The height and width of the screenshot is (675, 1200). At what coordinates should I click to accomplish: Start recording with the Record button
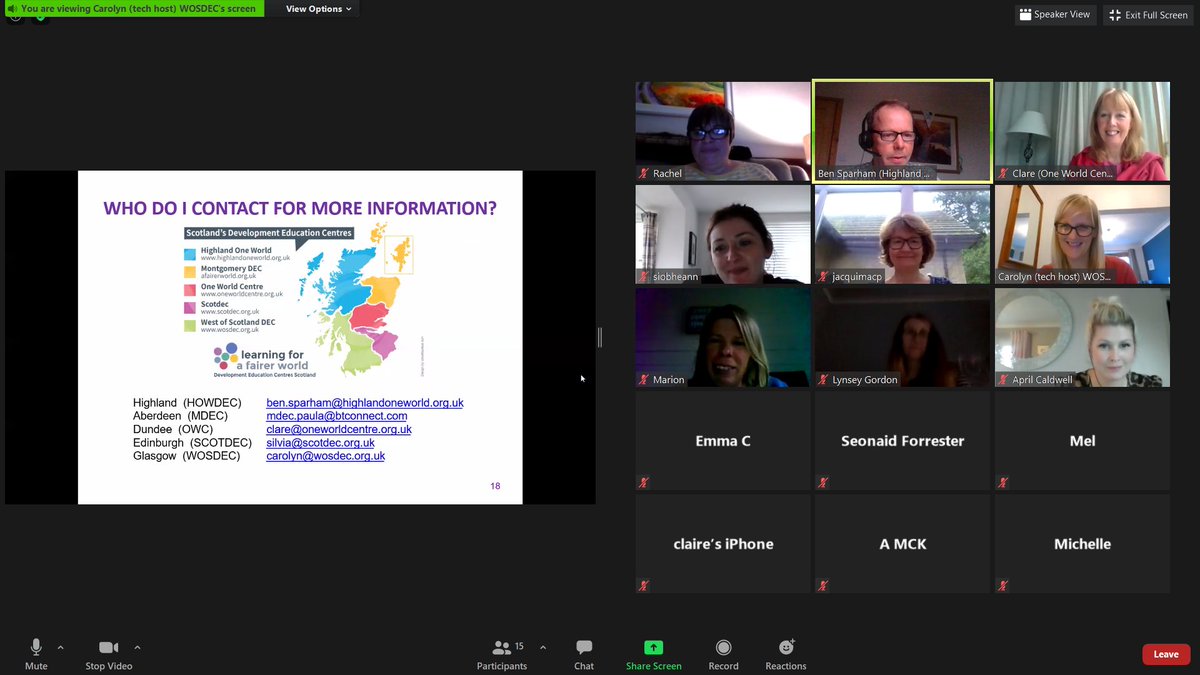pyautogui.click(x=723, y=654)
